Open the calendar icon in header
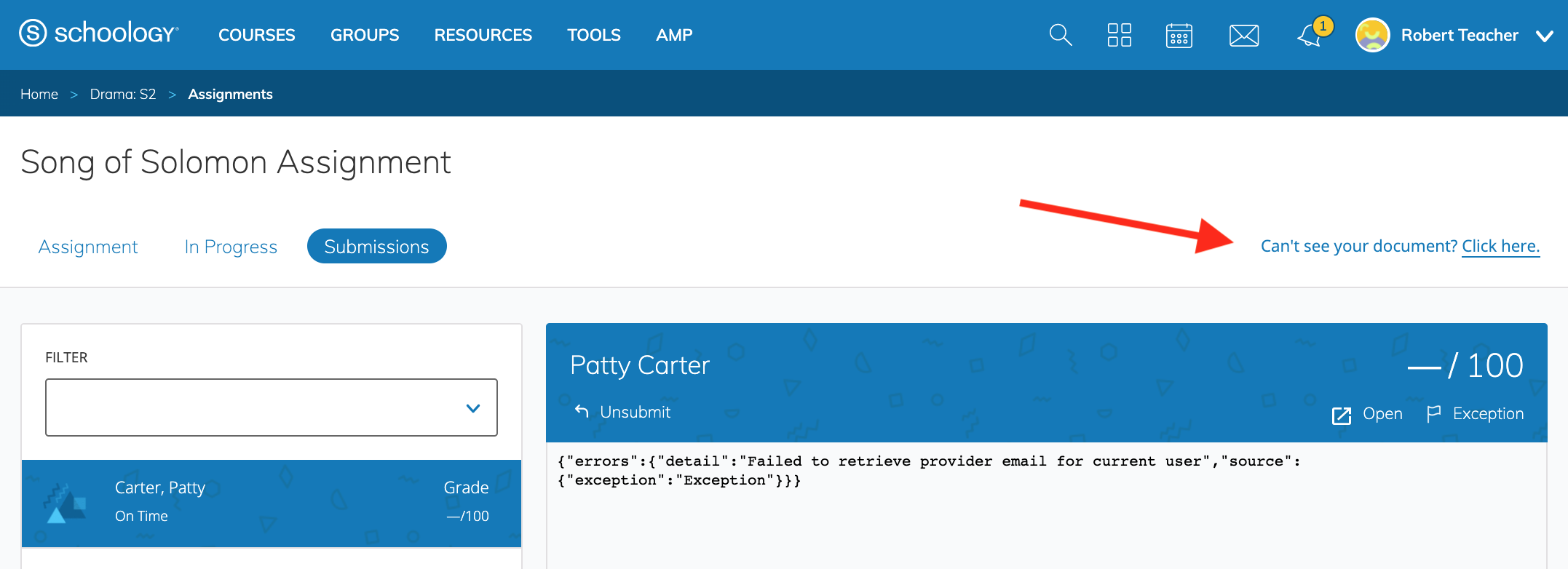 coord(1179,35)
